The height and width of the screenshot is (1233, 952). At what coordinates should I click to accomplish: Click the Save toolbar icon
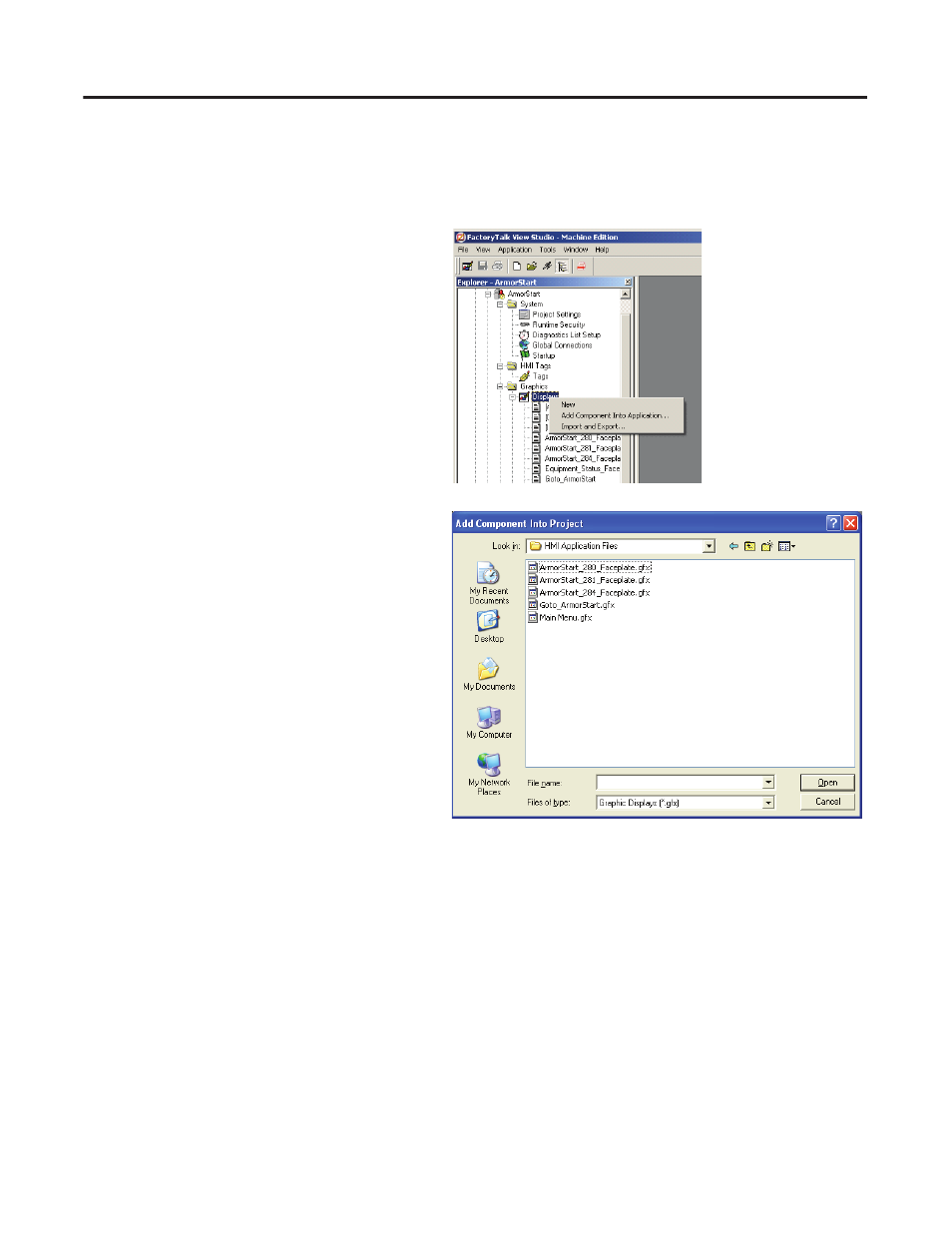482,267
